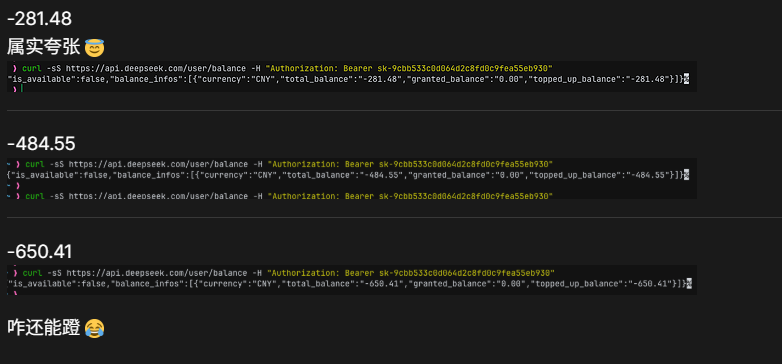Select the -650.41 heading text

click(39, 252)
